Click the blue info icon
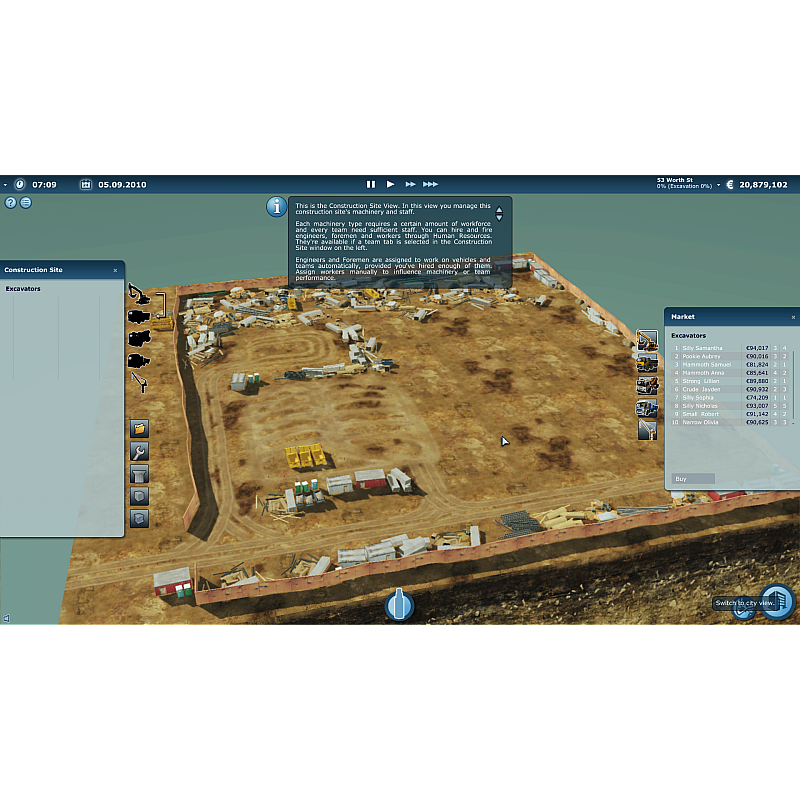 (x=277, y=206)
